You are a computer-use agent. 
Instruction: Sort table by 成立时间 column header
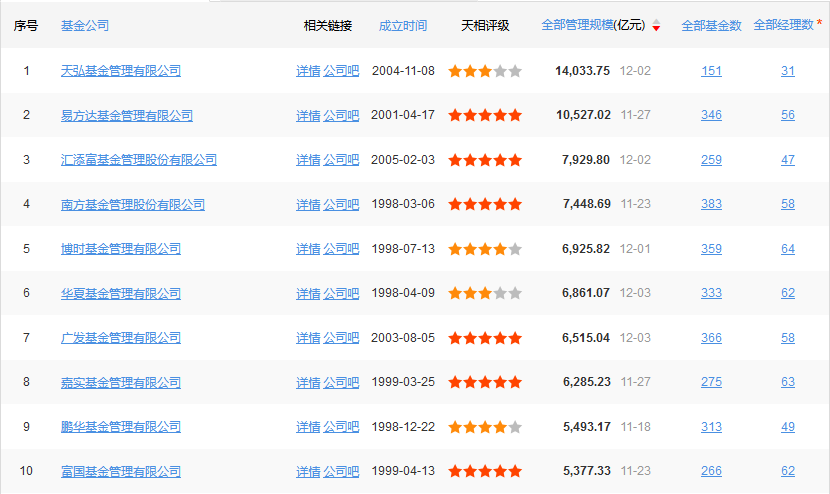pyautogui.click(x=403, y=25)
